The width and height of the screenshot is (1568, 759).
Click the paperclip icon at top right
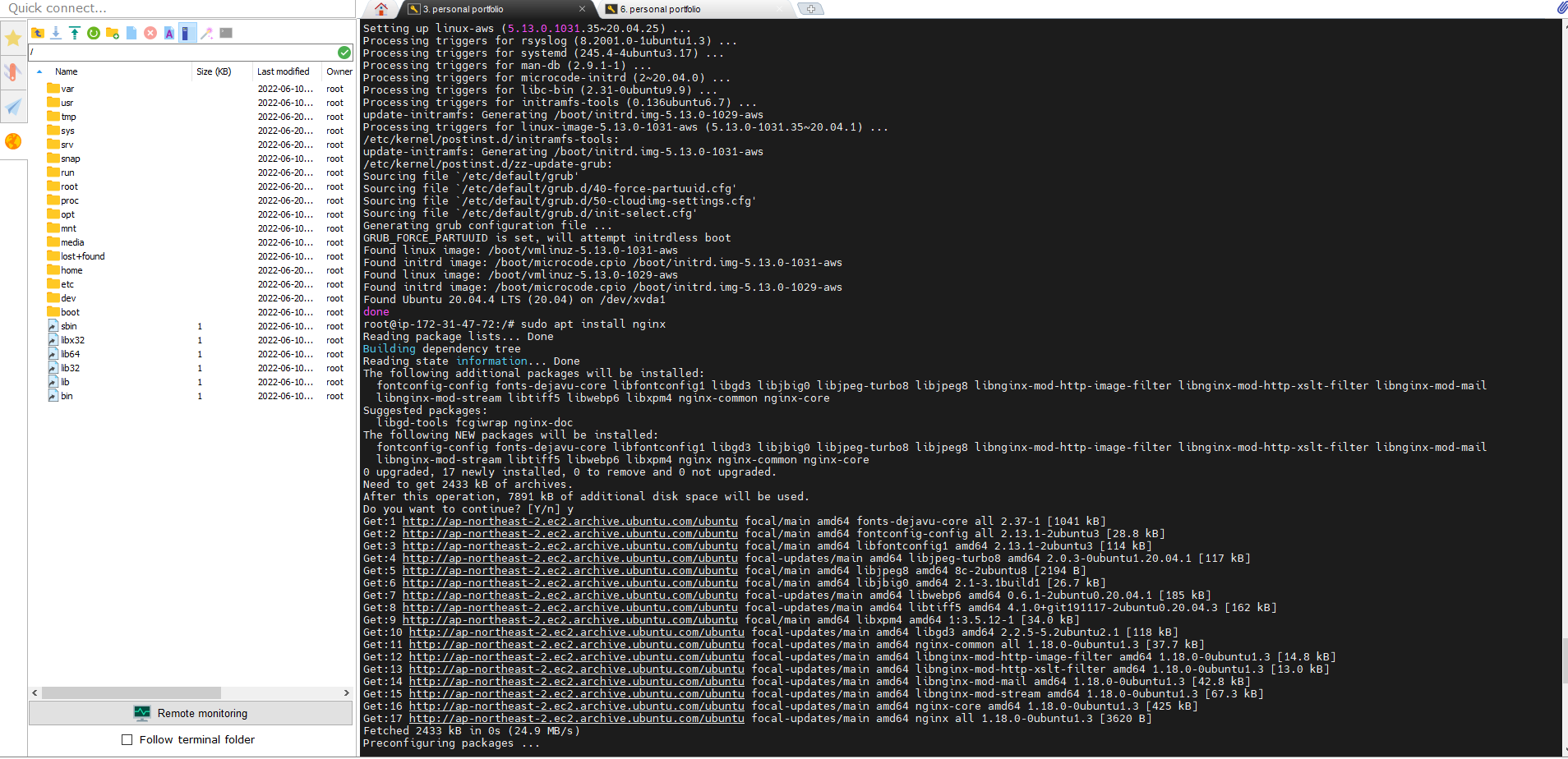[1561, 7]
